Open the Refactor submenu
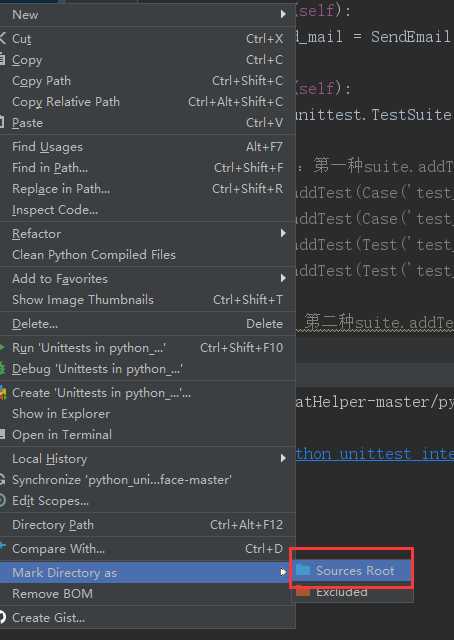Image resolution: width=454 pixels, height=640 pixels. [147, 234]
